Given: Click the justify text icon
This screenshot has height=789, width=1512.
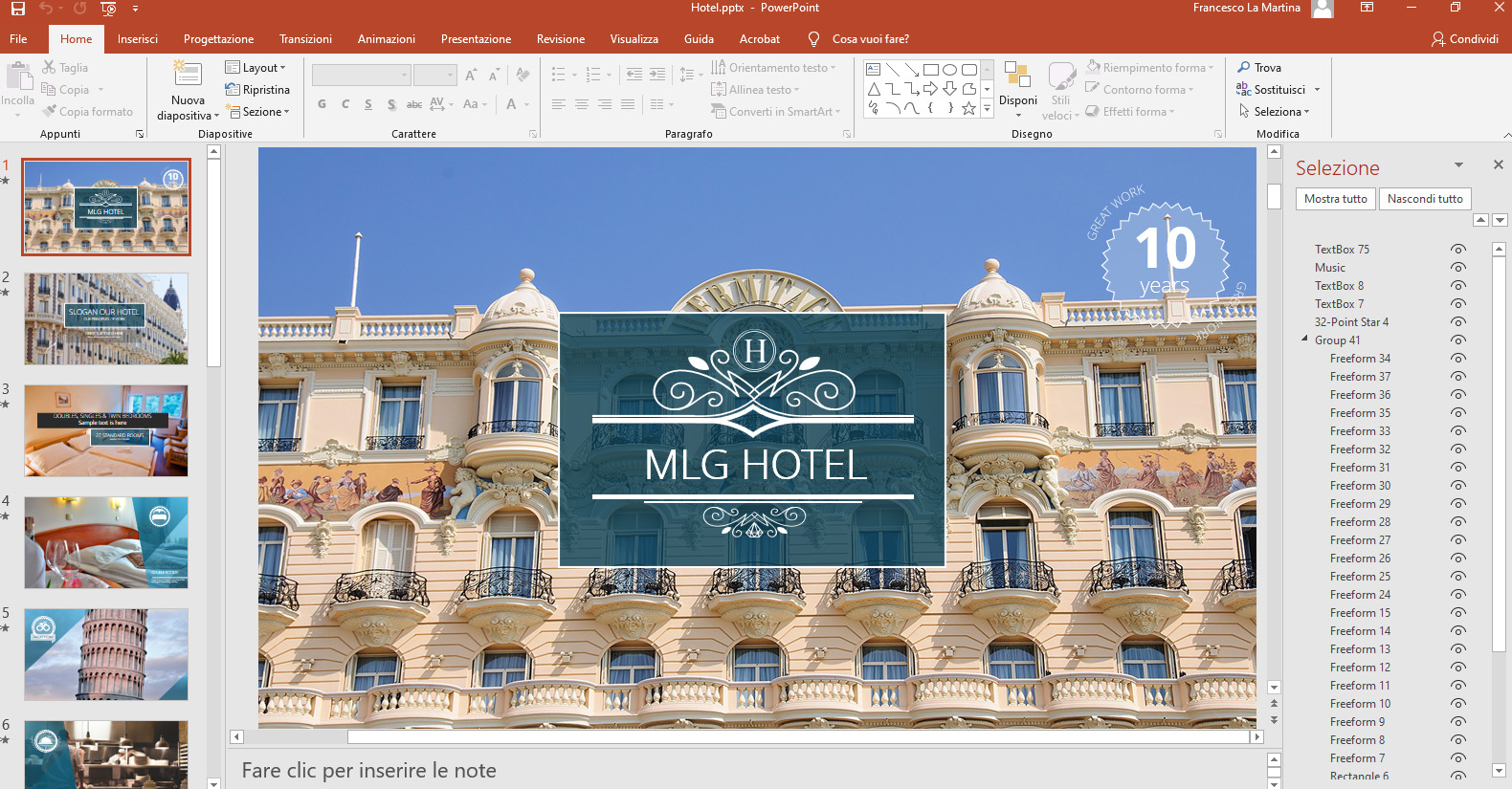Looking at the screenshot, I should [628, 104].
